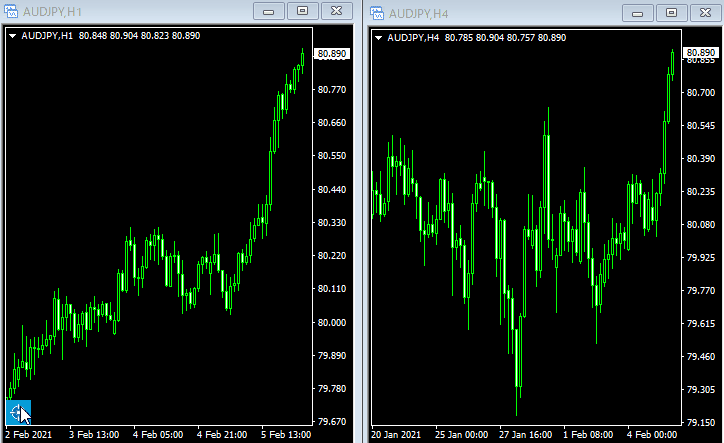
Task: Click the AUDJPY,H1 window's chart icon
Action: click(11, 13)
